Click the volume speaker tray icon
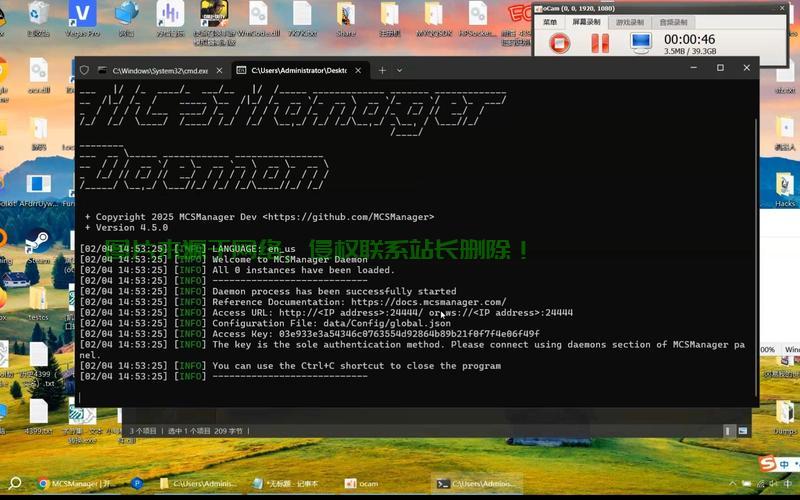800x500 pixels. [x=774, y=483]
